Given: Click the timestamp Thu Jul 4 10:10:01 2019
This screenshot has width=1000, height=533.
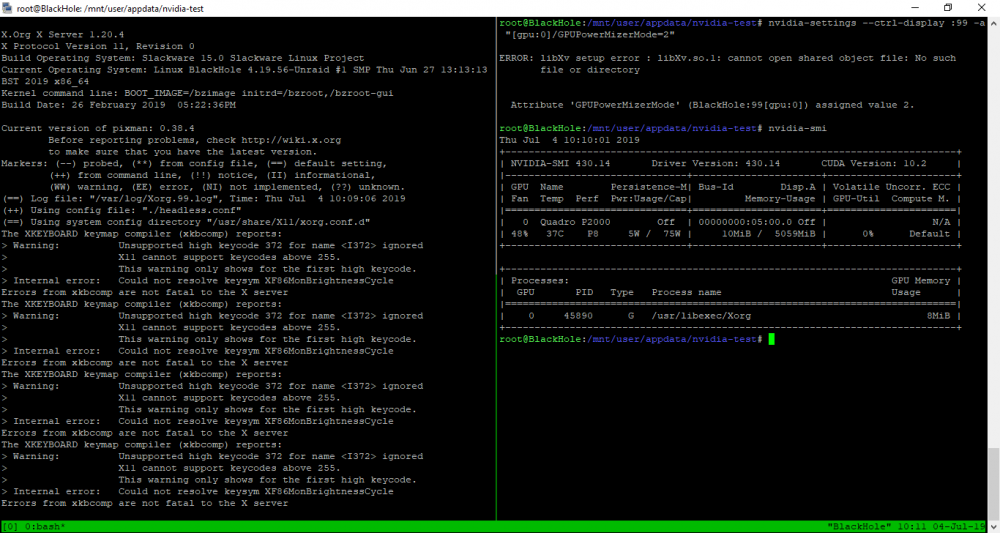Looking at the screenshot, I should click(570, 140).
